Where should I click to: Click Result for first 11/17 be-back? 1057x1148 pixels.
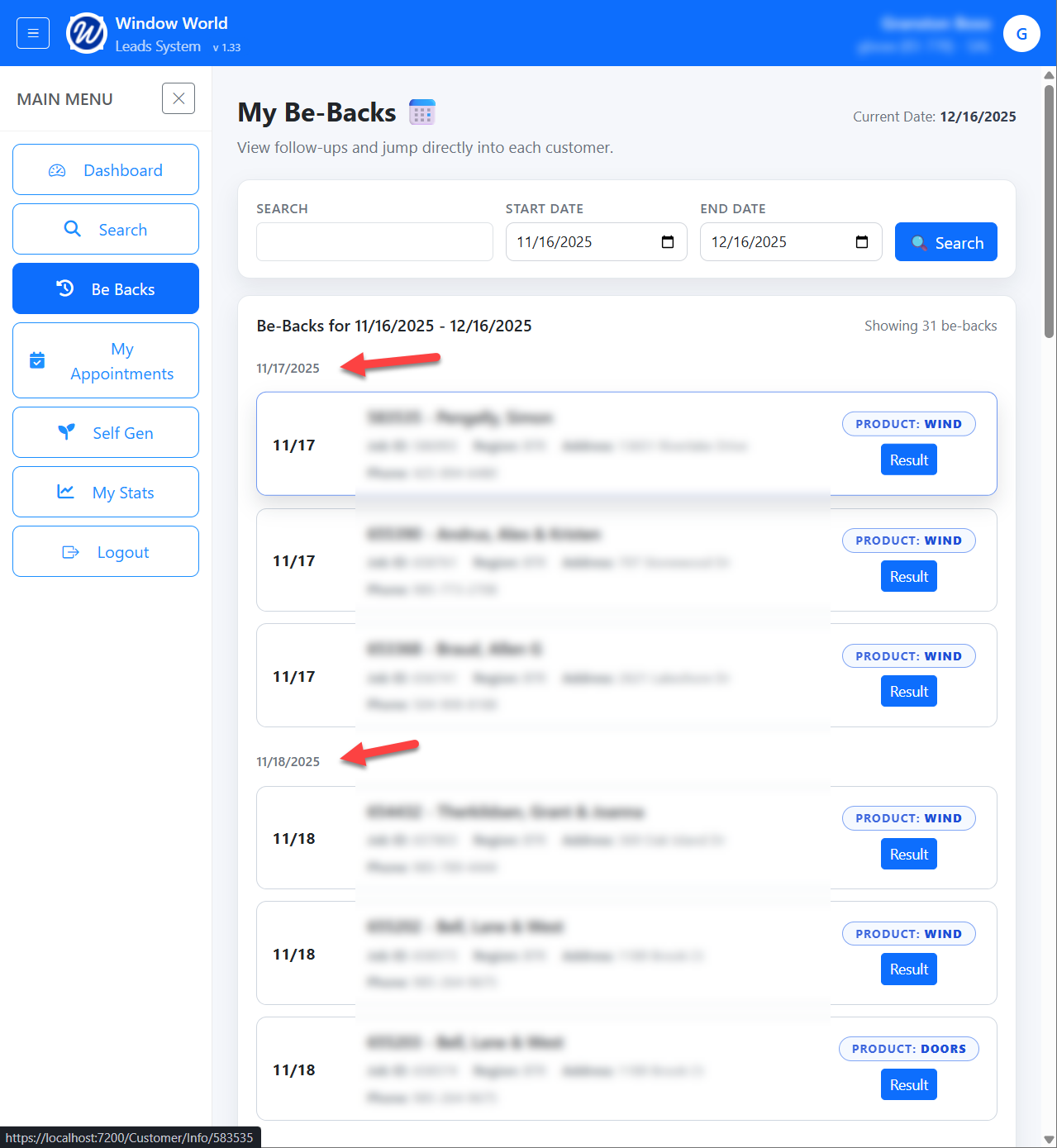click(x=908, y=460)
